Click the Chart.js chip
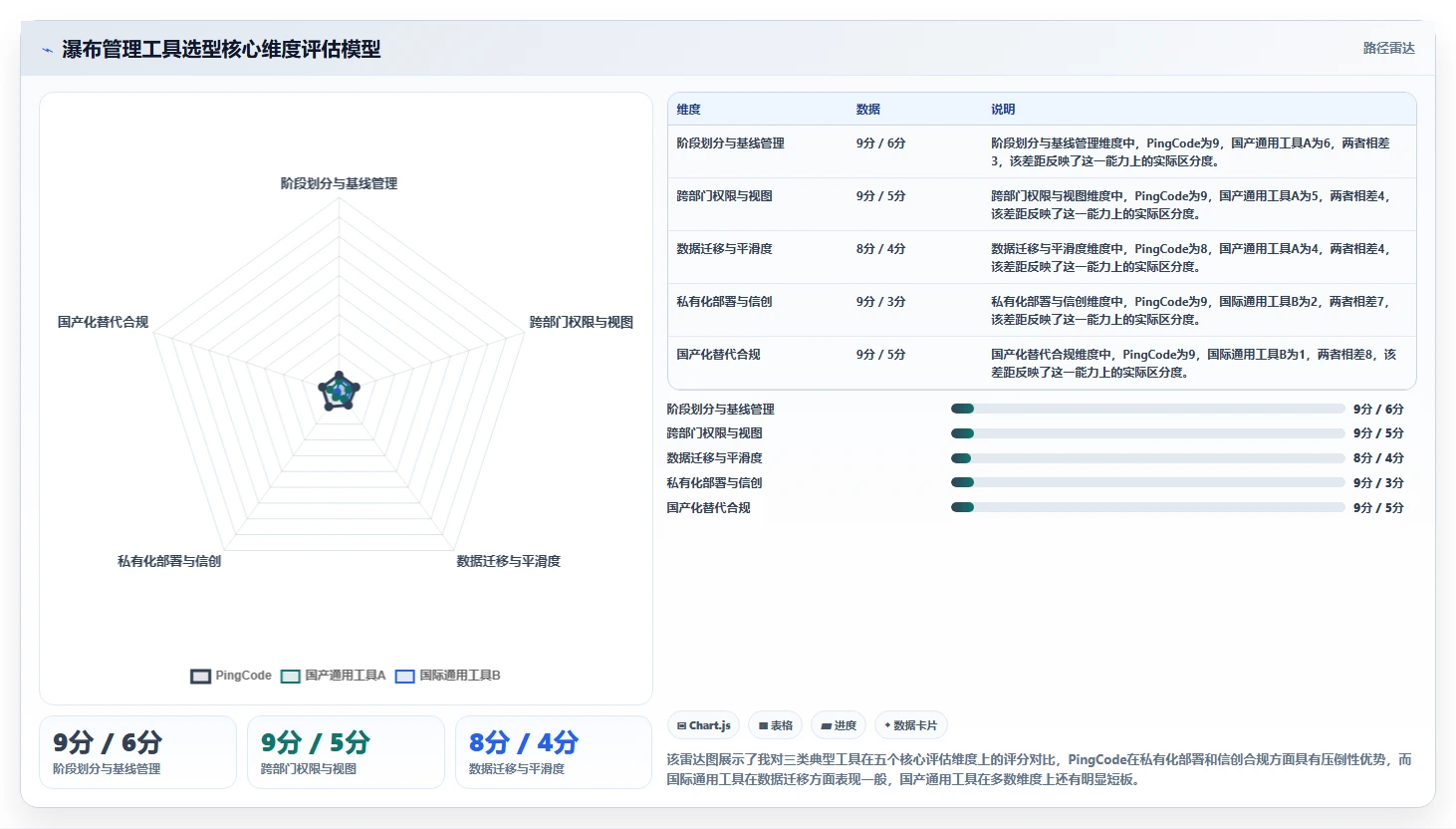Image resolution: width=1456 pixels, height=829 pixels. (704, 725)
